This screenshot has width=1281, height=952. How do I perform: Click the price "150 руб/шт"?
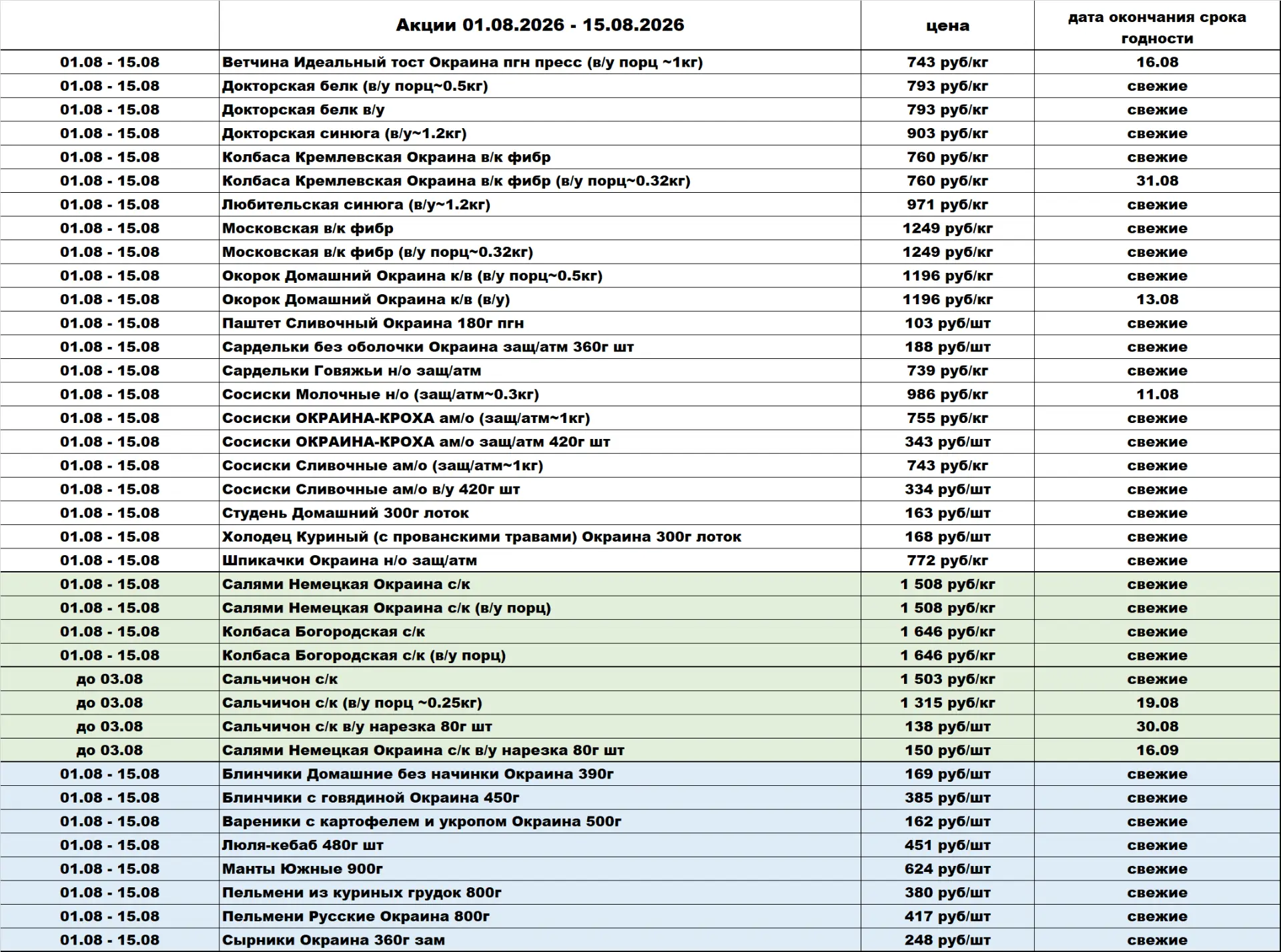click(947, 751)
